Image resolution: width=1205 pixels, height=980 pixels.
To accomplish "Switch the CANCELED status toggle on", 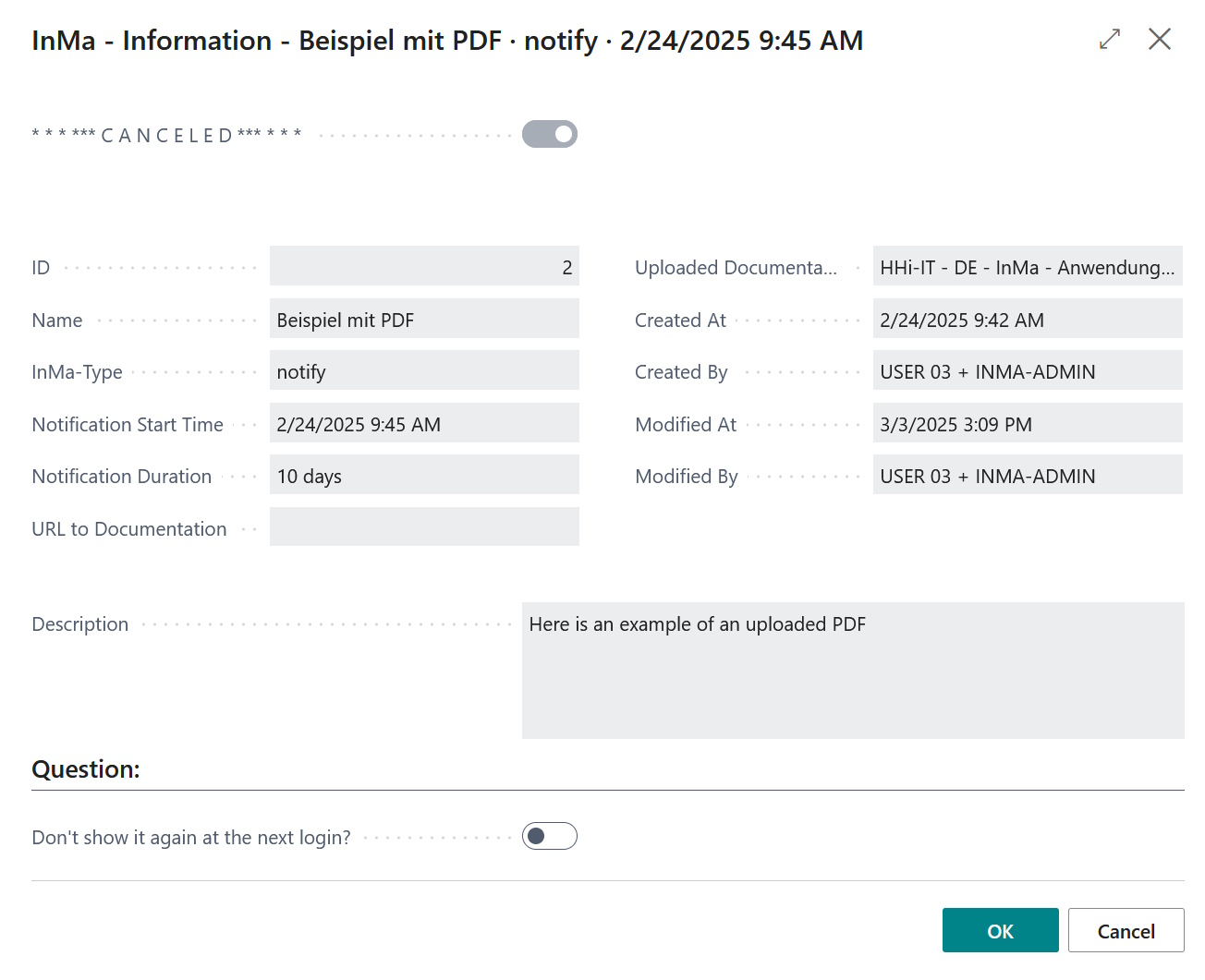I will (x=549, y=134).
